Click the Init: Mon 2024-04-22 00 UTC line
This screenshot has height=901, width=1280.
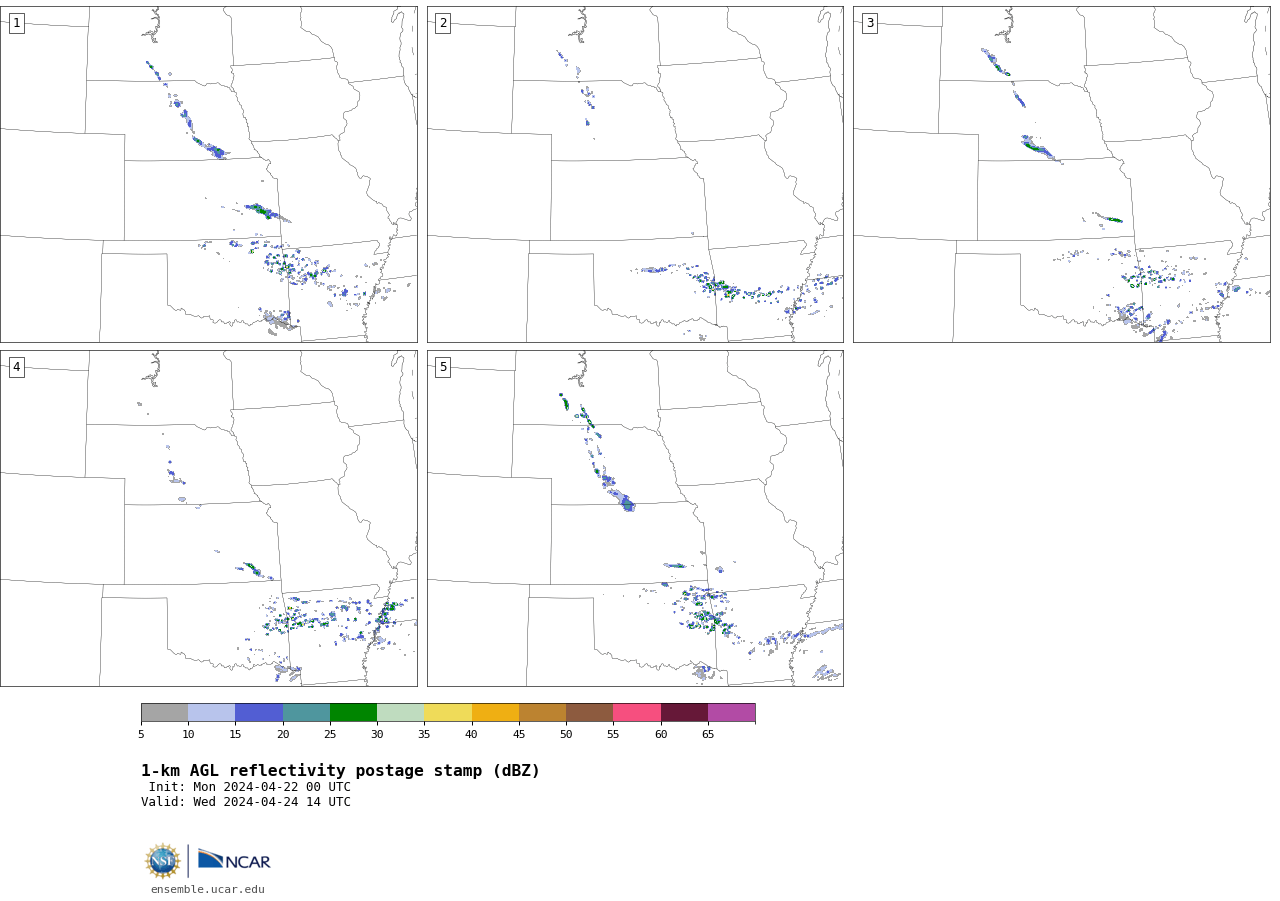250,787
